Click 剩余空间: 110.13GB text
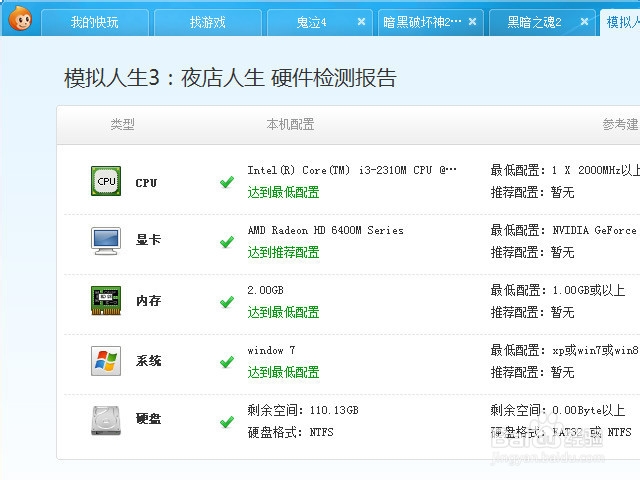 click(303, 410)
